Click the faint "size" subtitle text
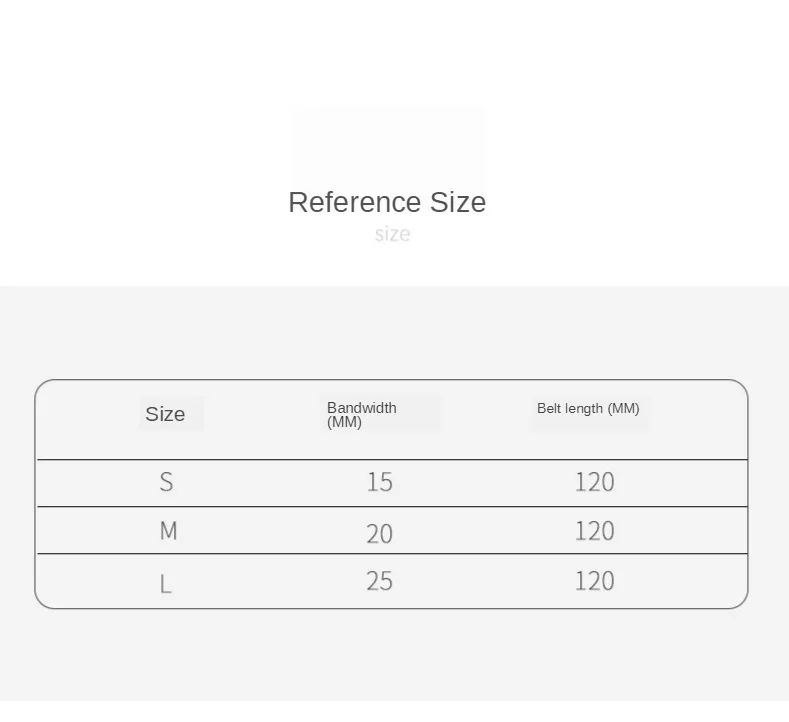Screen dimensions: 789x722 (392, 234)
